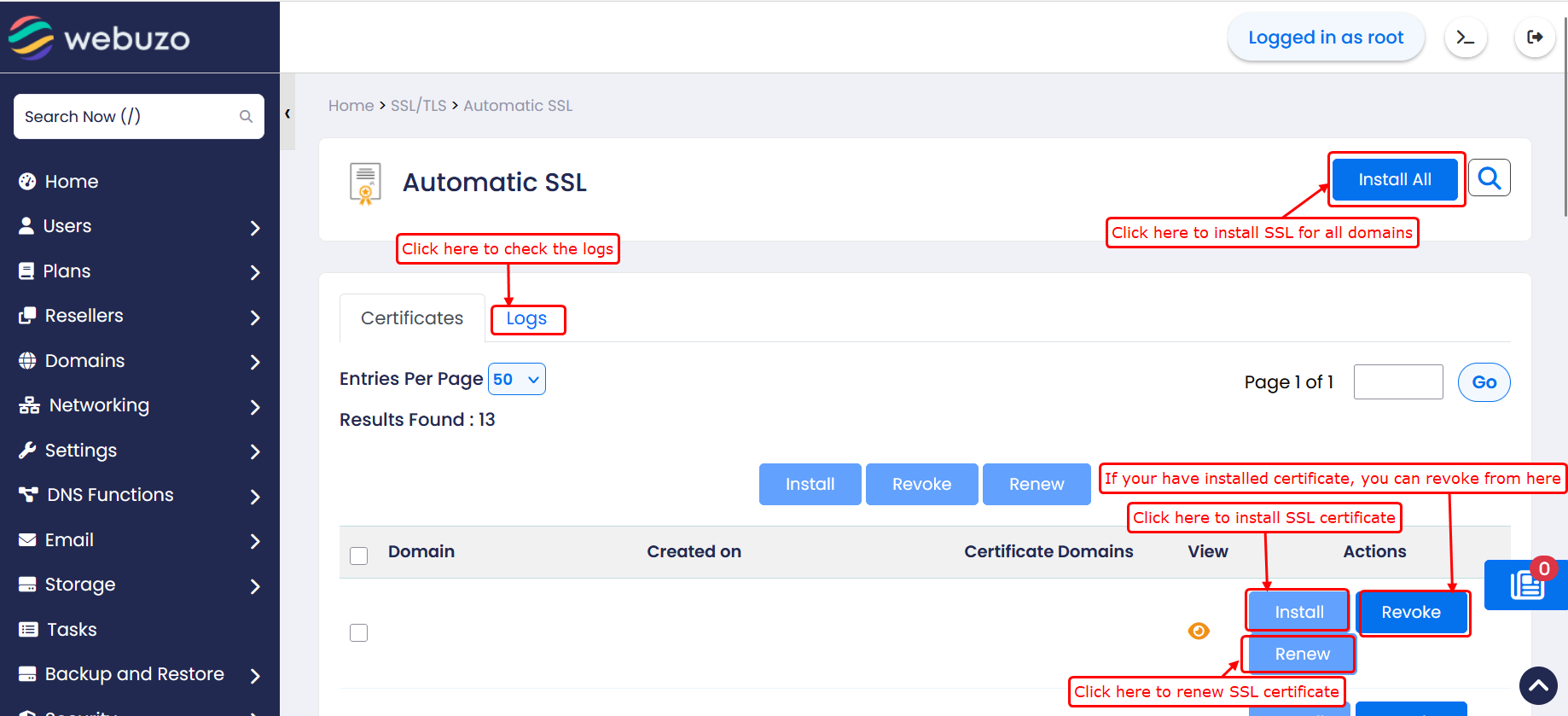Click the page number input field
1568x716 pixels.
(1397, 382)
